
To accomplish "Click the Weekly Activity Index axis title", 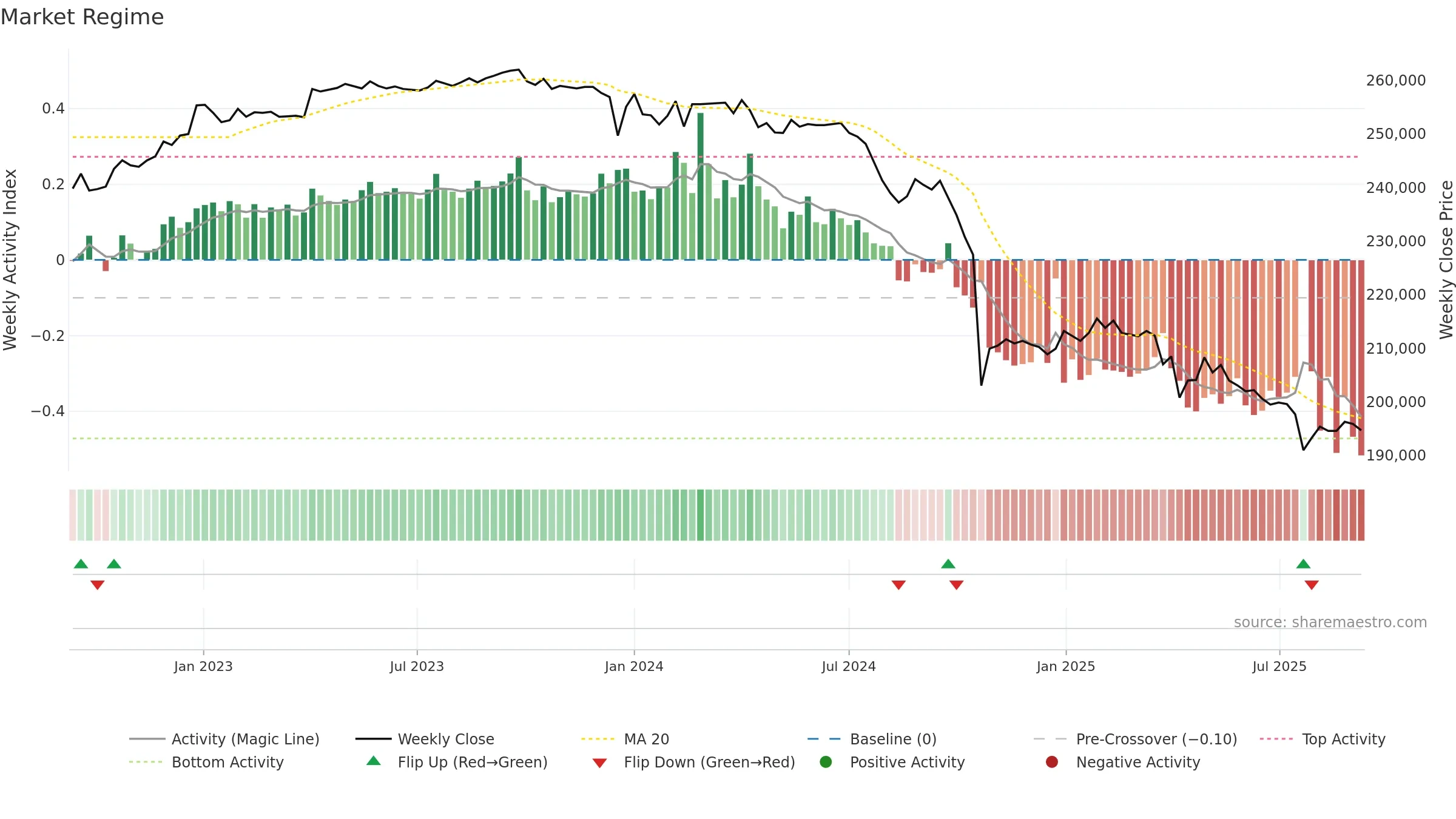I will (x=10, y=260).
